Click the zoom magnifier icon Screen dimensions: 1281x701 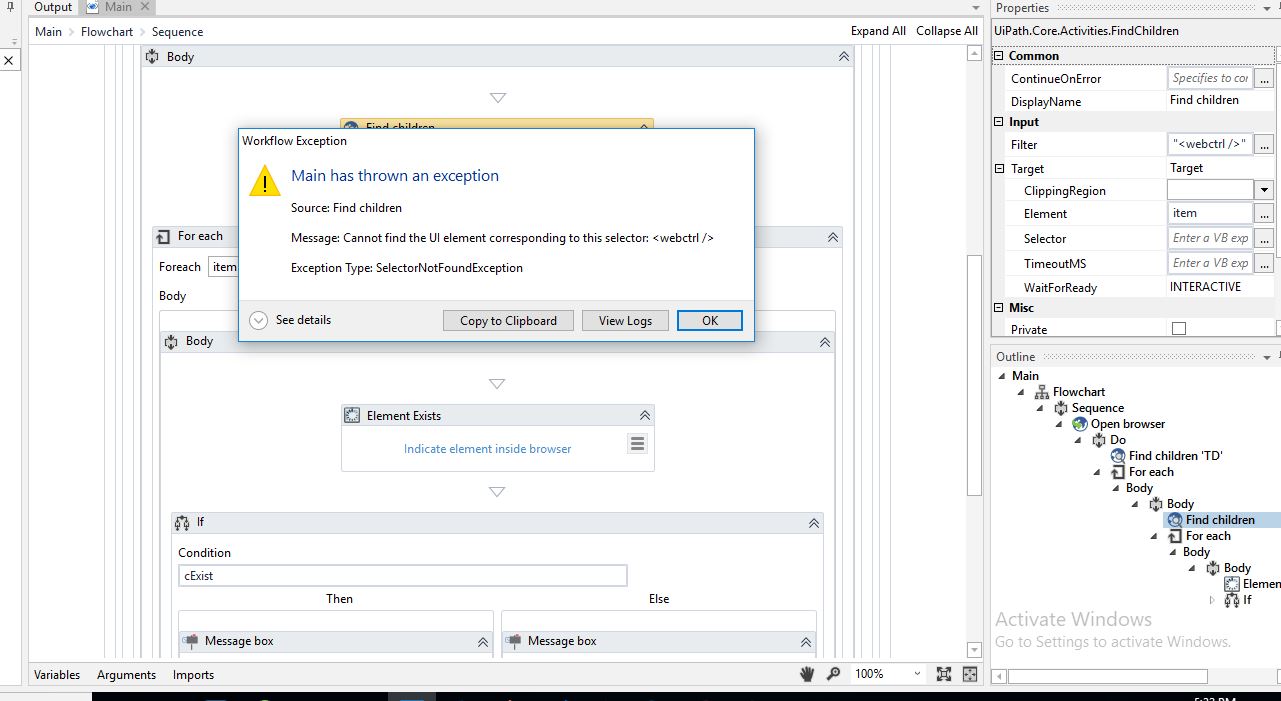[833, 674]
